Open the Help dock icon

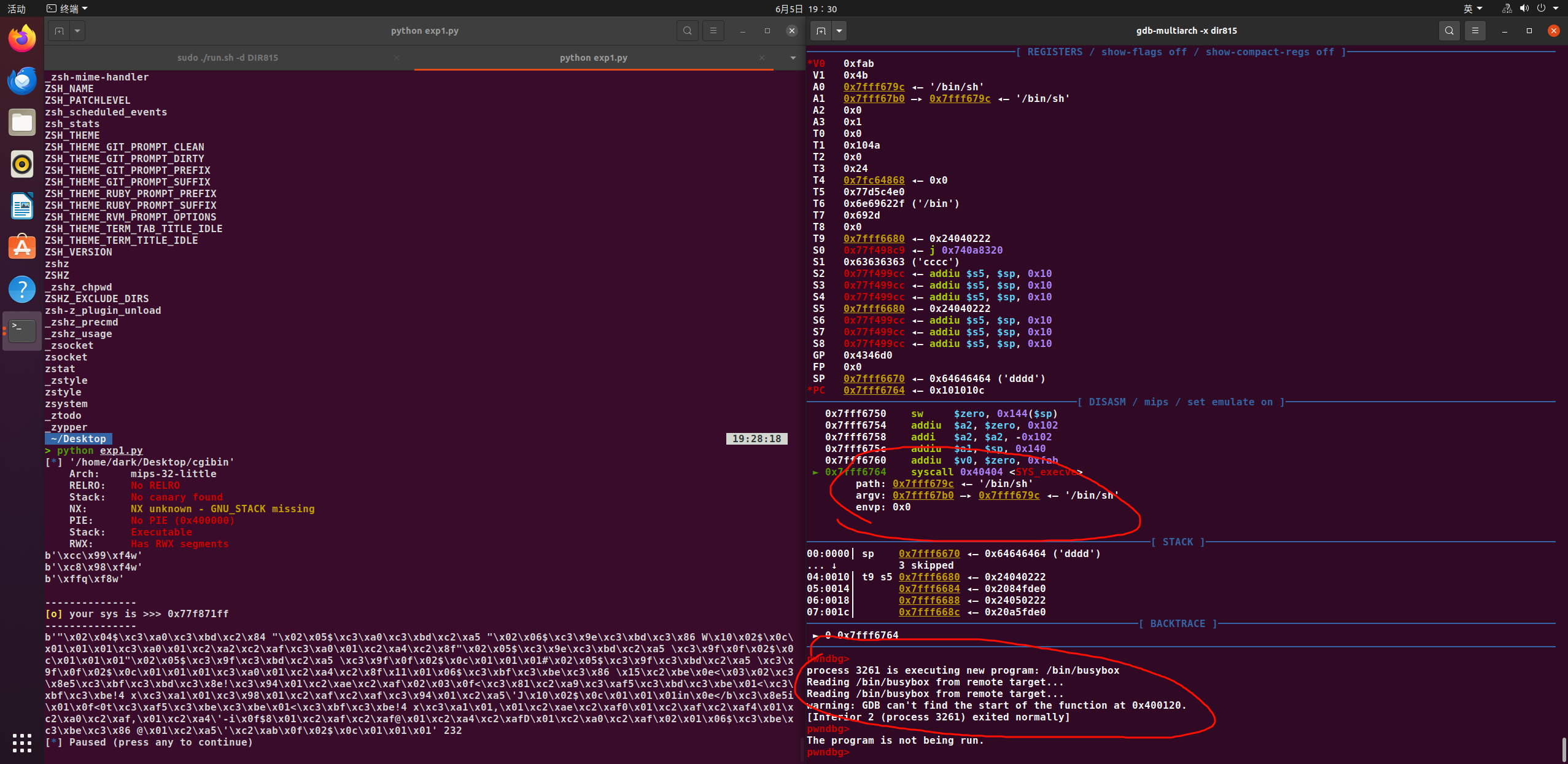click(x=22, y=289)
